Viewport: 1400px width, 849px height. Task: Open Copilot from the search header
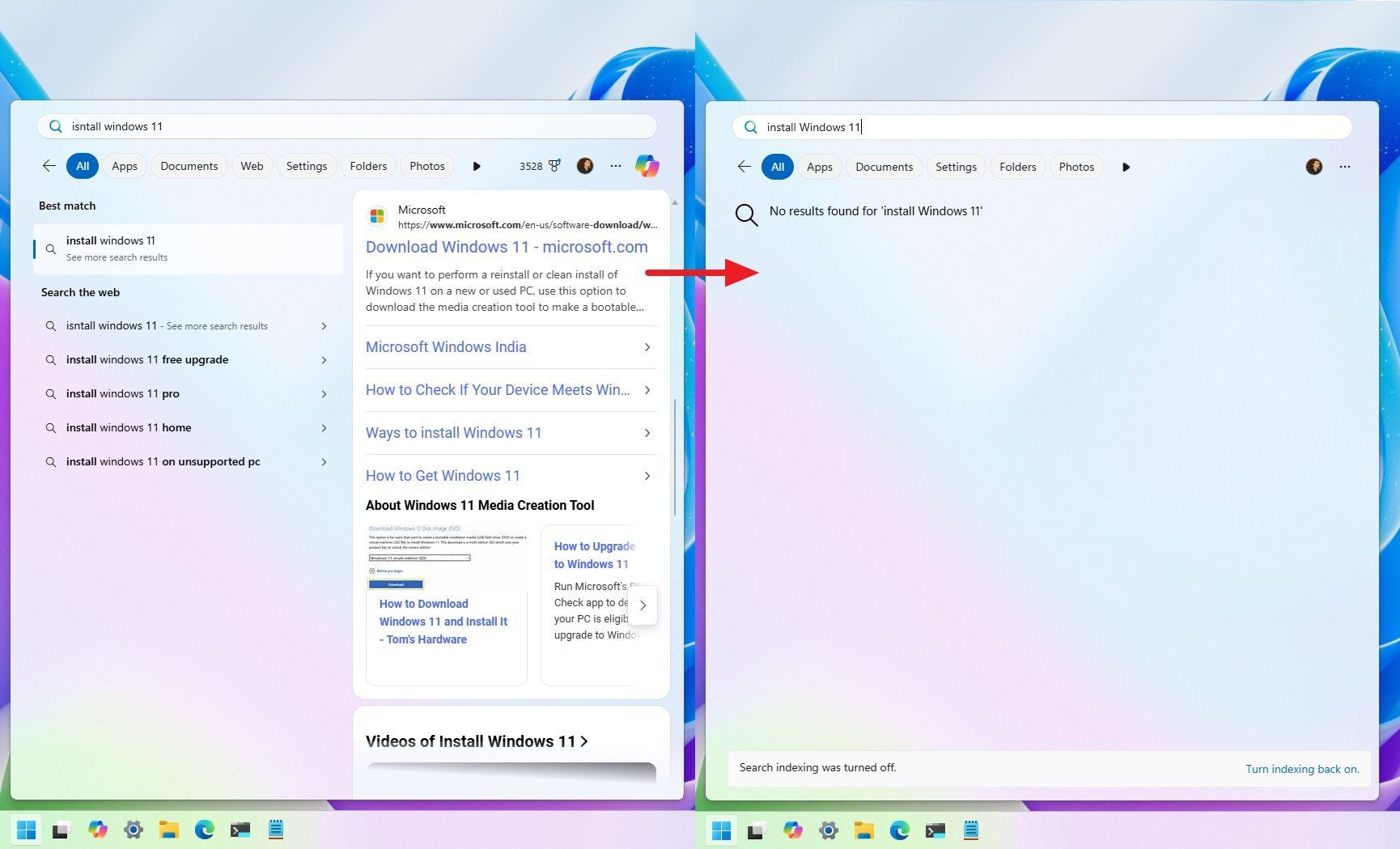coord(647,166)
